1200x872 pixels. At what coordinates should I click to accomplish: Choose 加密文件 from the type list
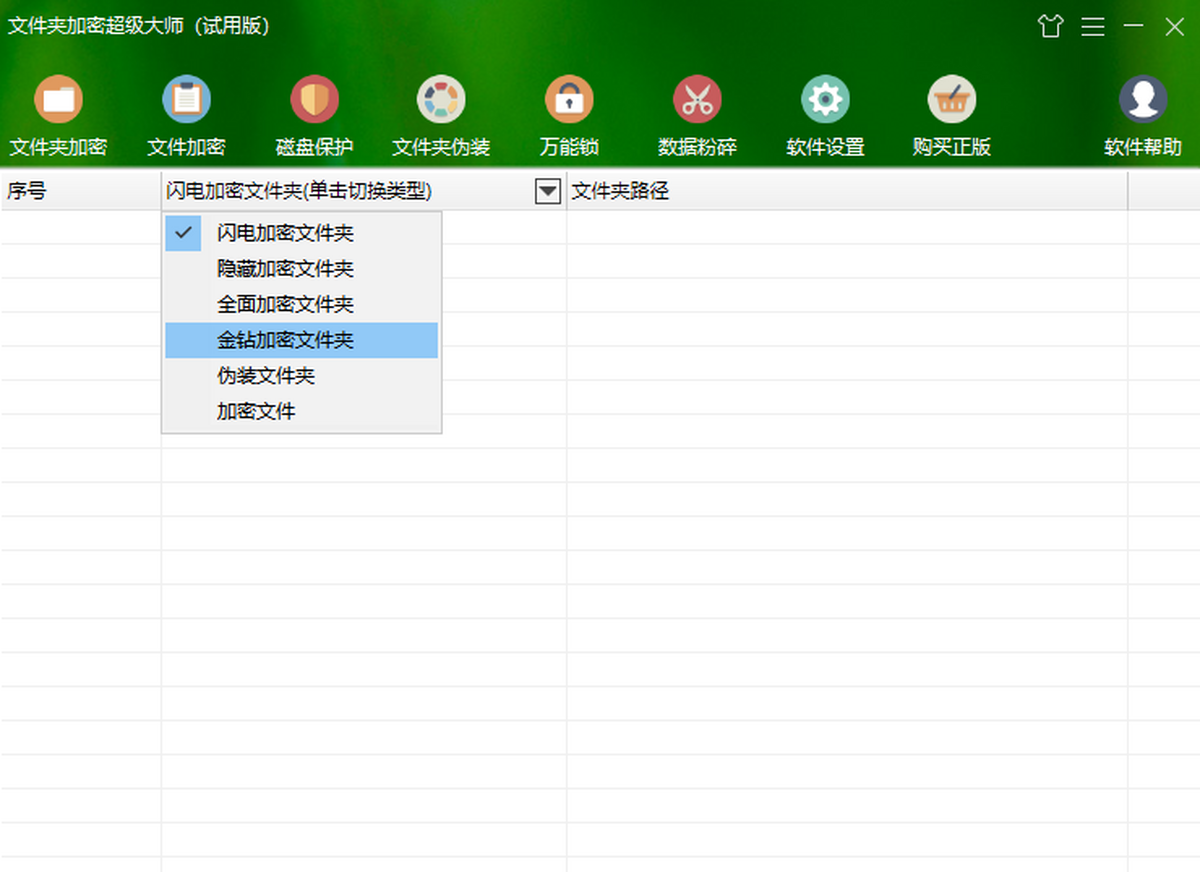click(x=256, y=411)
